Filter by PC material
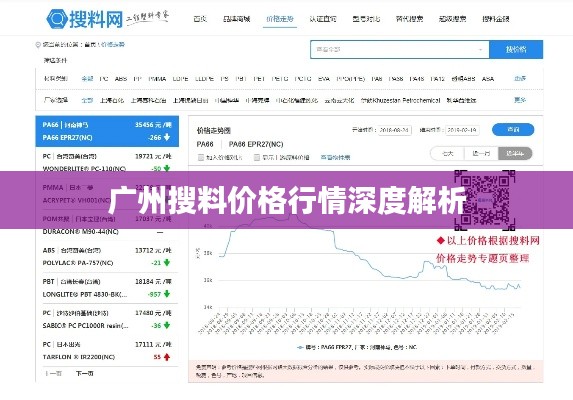The height and width of the screenshot is (400, 573). click(x=104, y=79)
